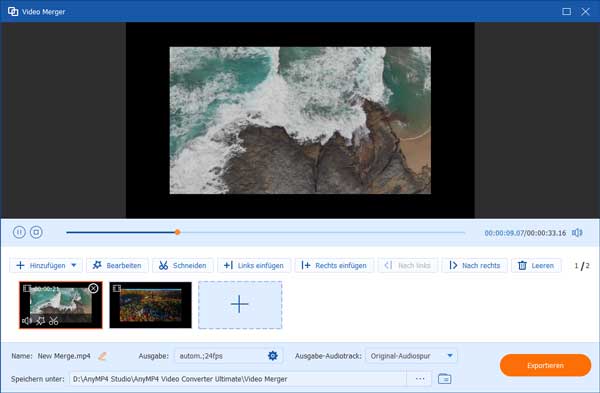The width and height of the screenshot is (600, 393).
Task: Maximize the Video Merger window
Action: point(566,11)
